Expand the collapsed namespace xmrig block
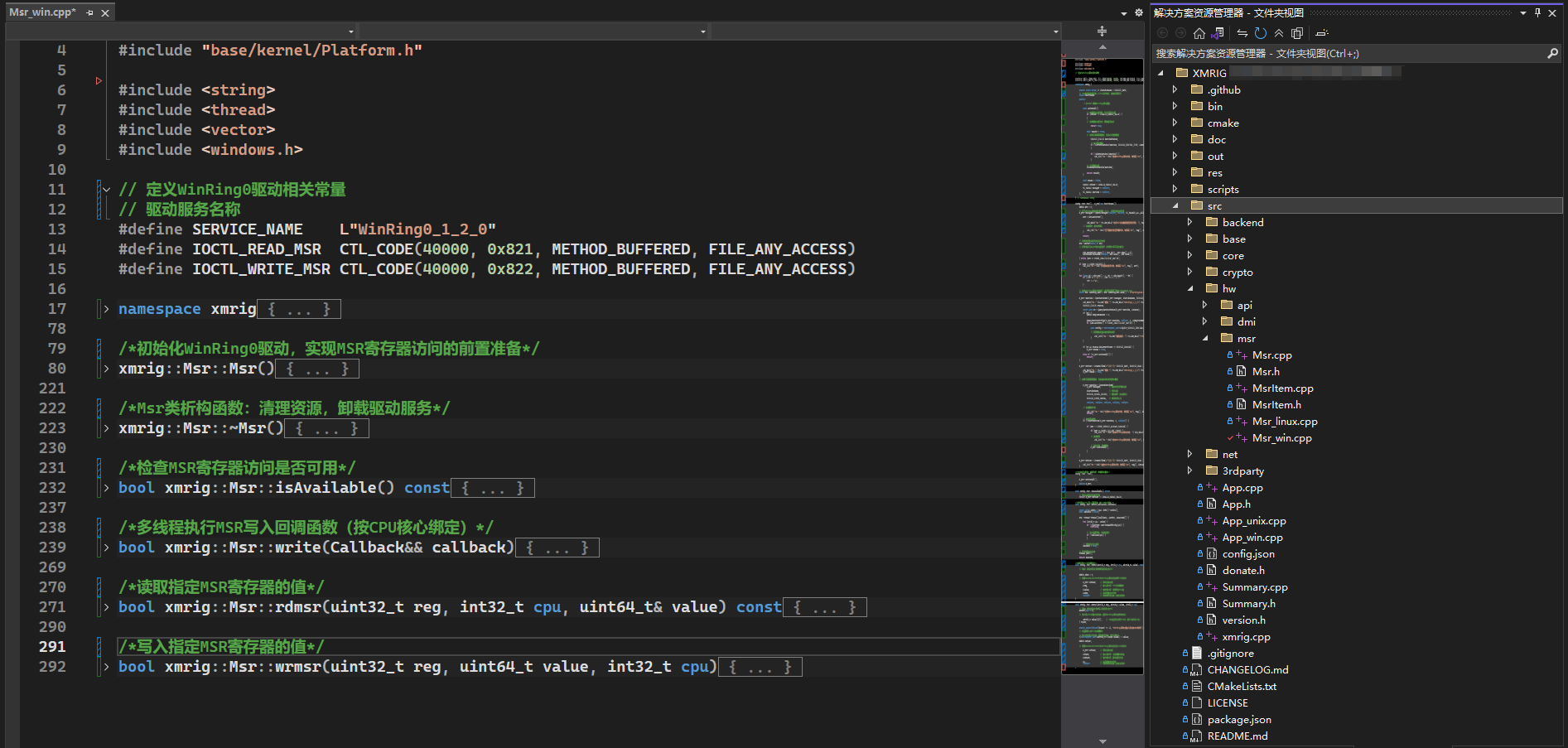The height and width of the screenshot is (748, 1568). [106, 309]
